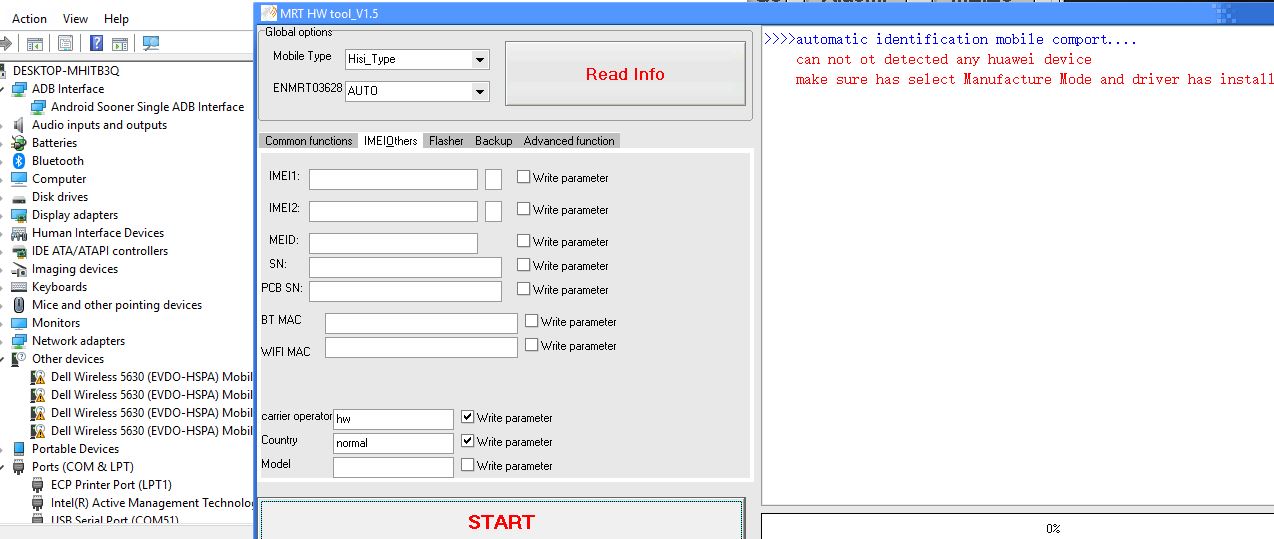Focus the IMEI1 input field

393,179
